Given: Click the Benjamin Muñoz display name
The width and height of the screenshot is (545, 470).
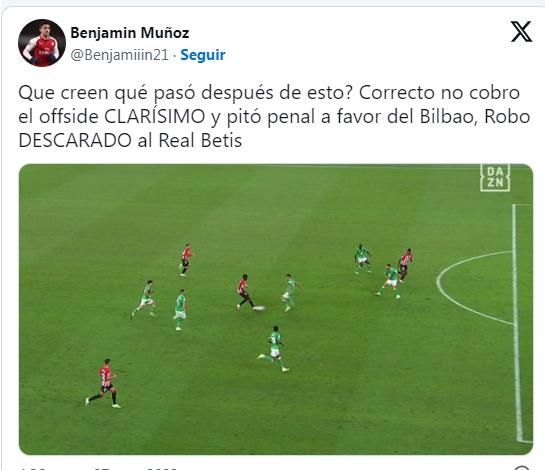Looking at the screenshot, I should pyautogui.click(x=130, y=33).
